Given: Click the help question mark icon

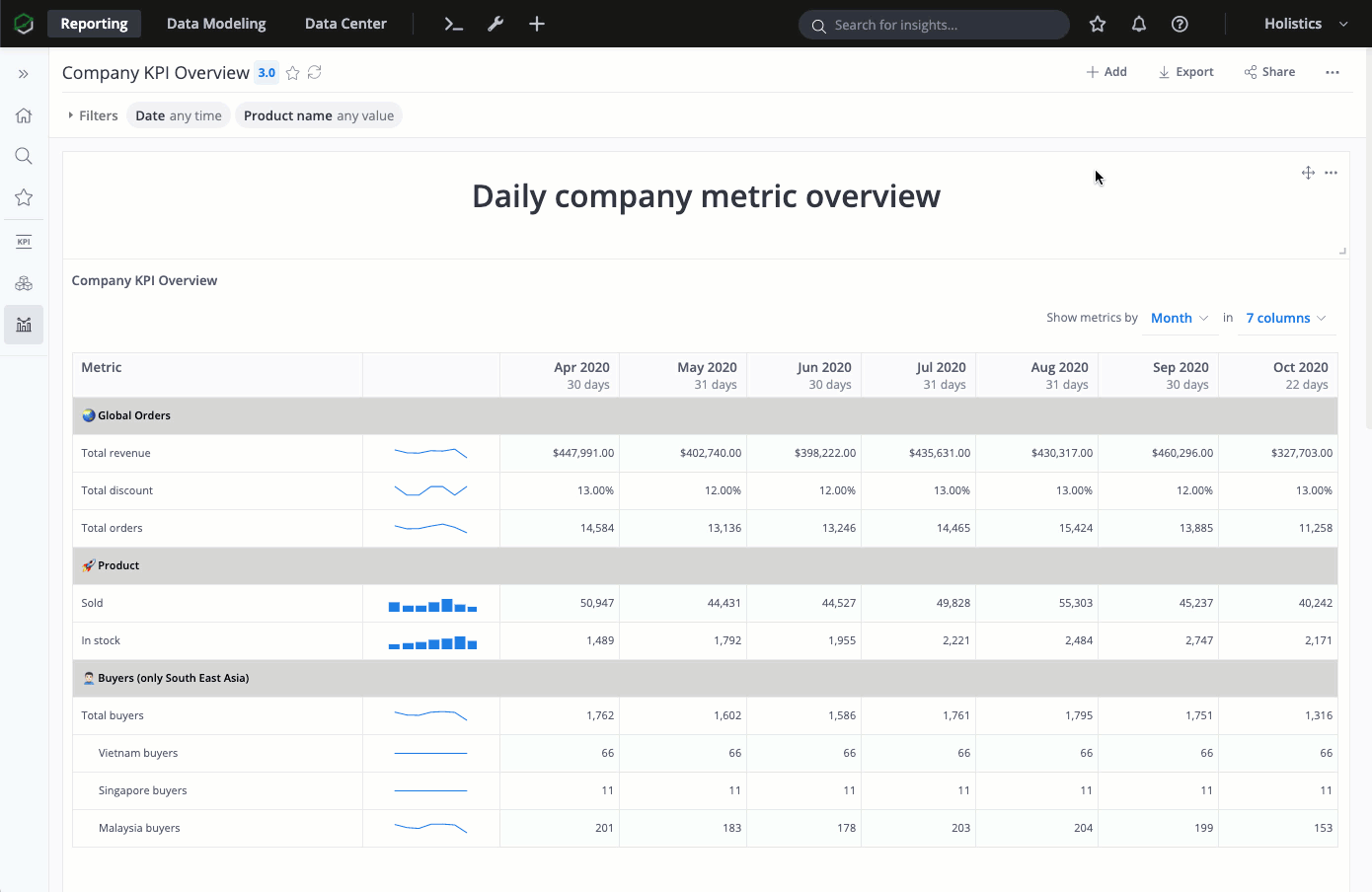Looking at the screenshot, I should point(1180,24).
